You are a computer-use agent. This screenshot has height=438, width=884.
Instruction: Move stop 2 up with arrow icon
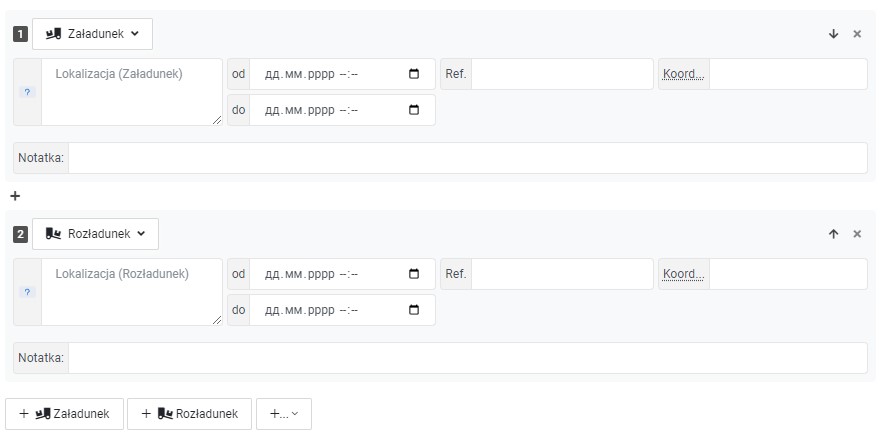tap(833, 234)
